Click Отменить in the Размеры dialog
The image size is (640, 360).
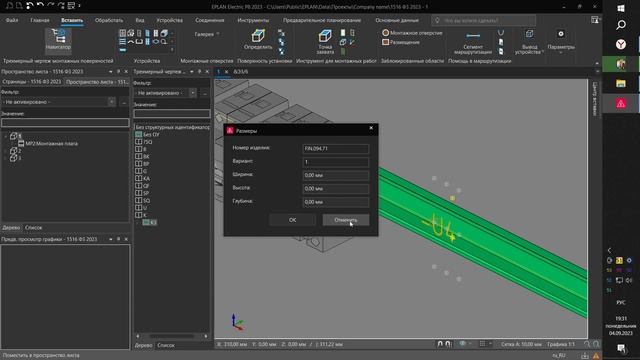pyautogui.click(x=346, y=220)
